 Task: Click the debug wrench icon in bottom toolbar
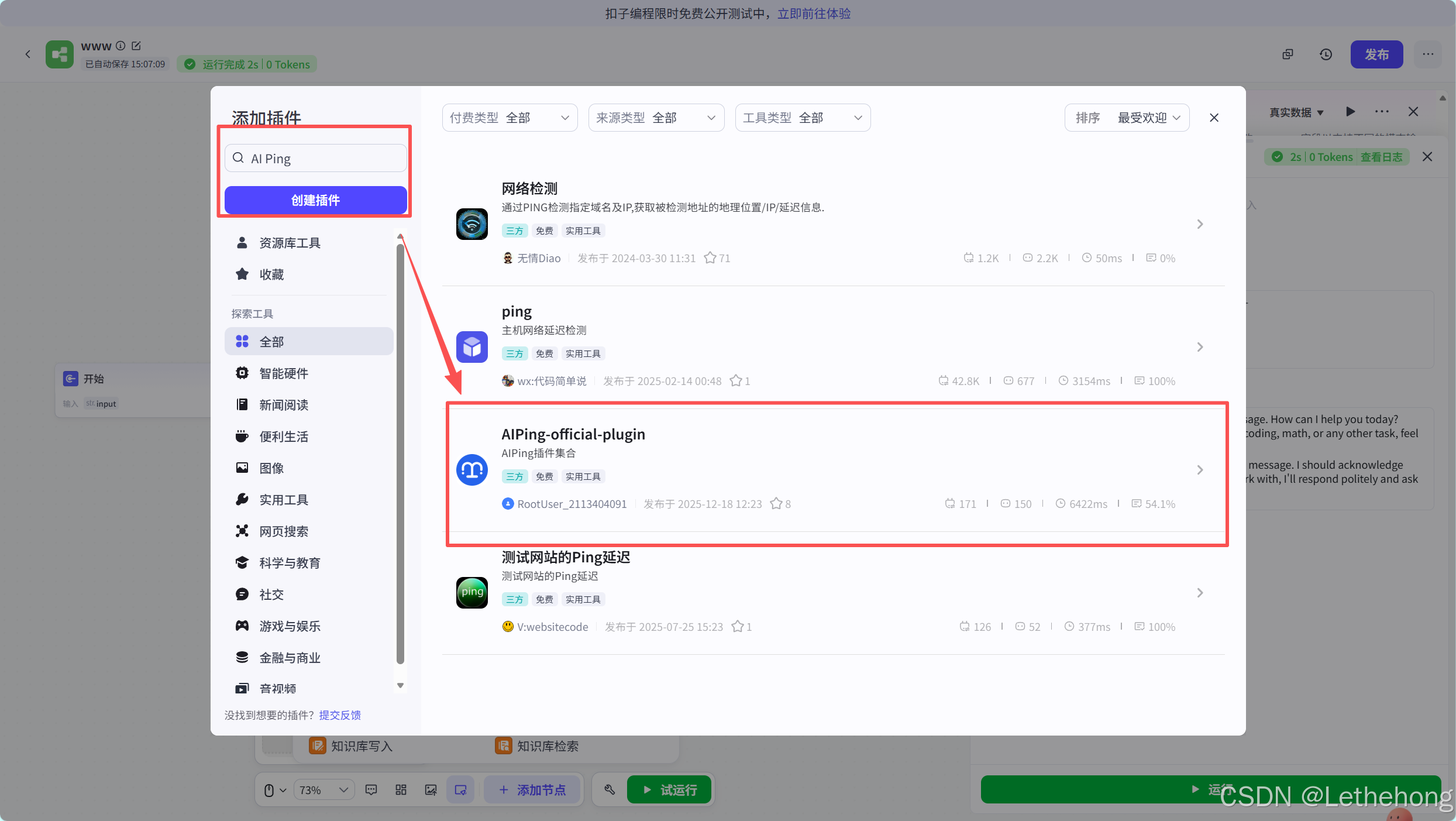coord(610,789)
